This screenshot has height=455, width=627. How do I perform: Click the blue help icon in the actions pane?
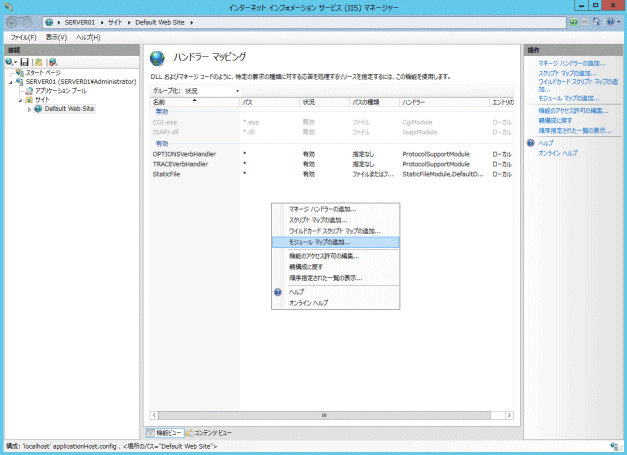[x=531, y=143]
